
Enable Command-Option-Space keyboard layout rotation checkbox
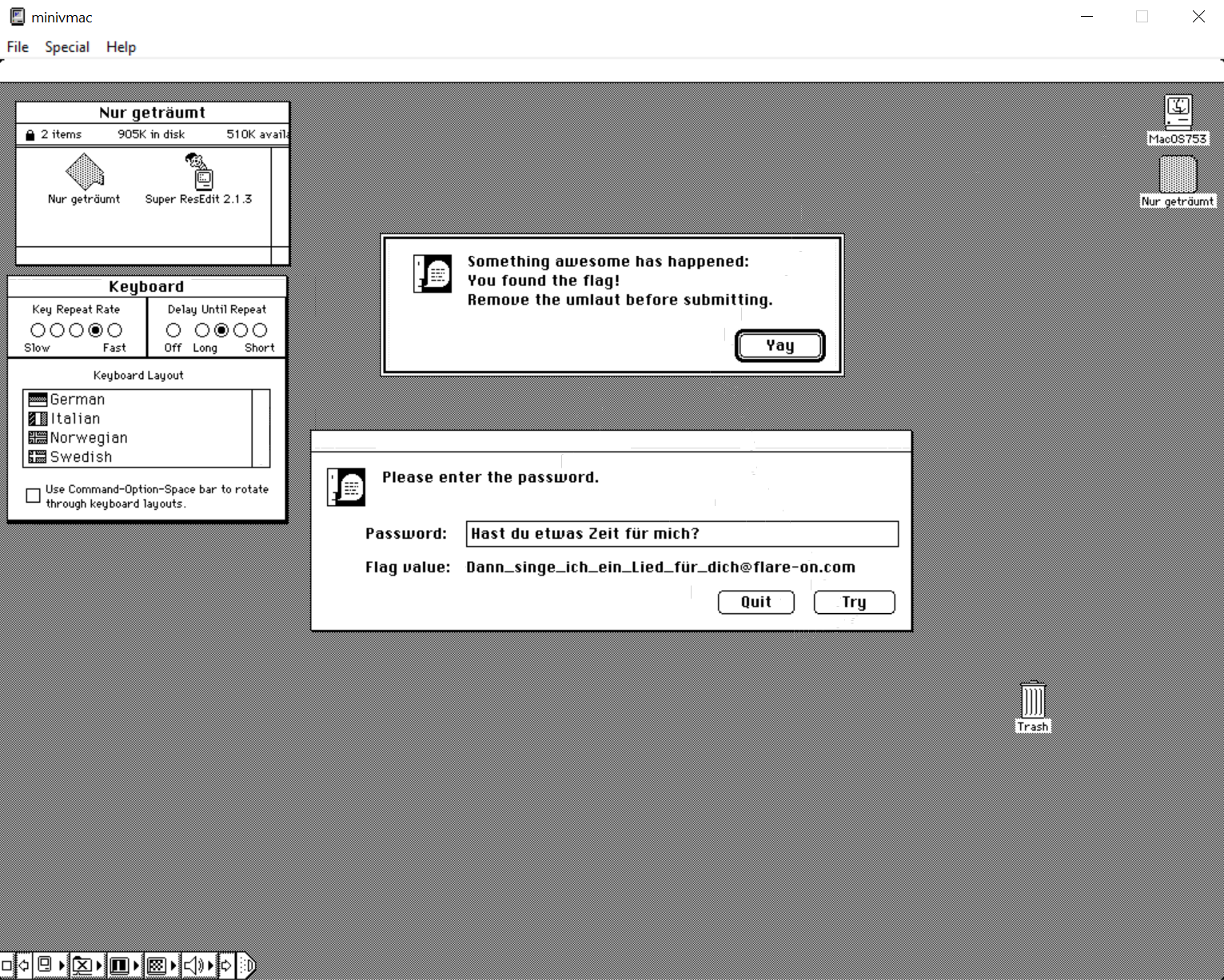[x=33, y=496]
